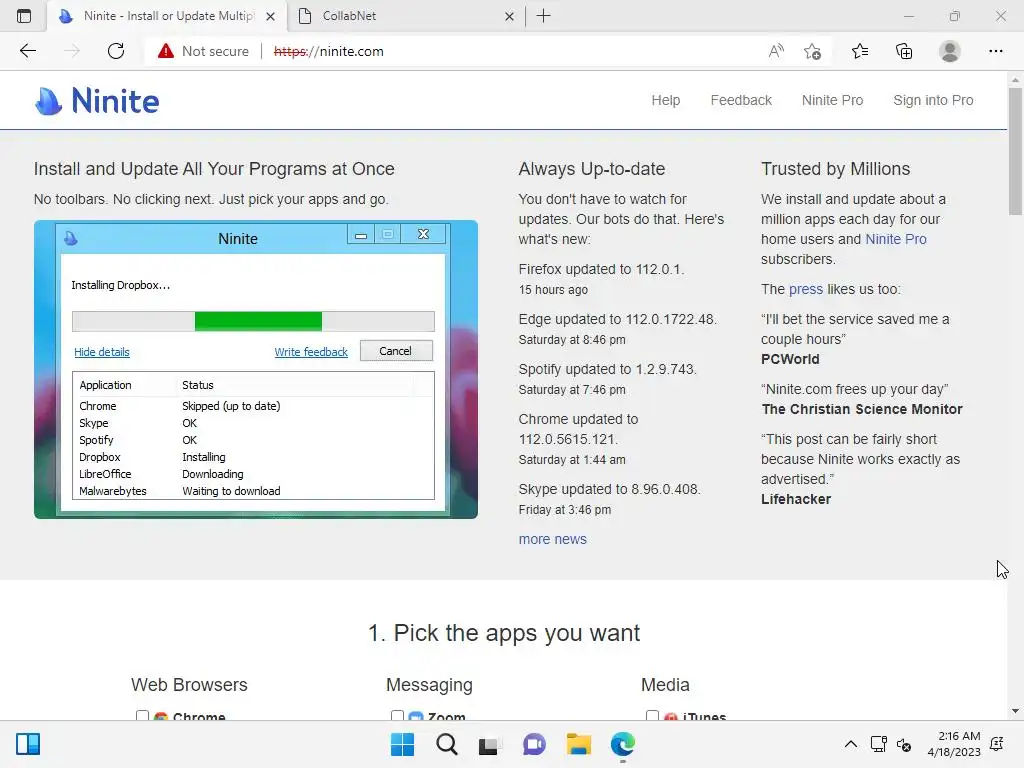
Task: Click the muted volume tray icon
Action: click(904, 744)
